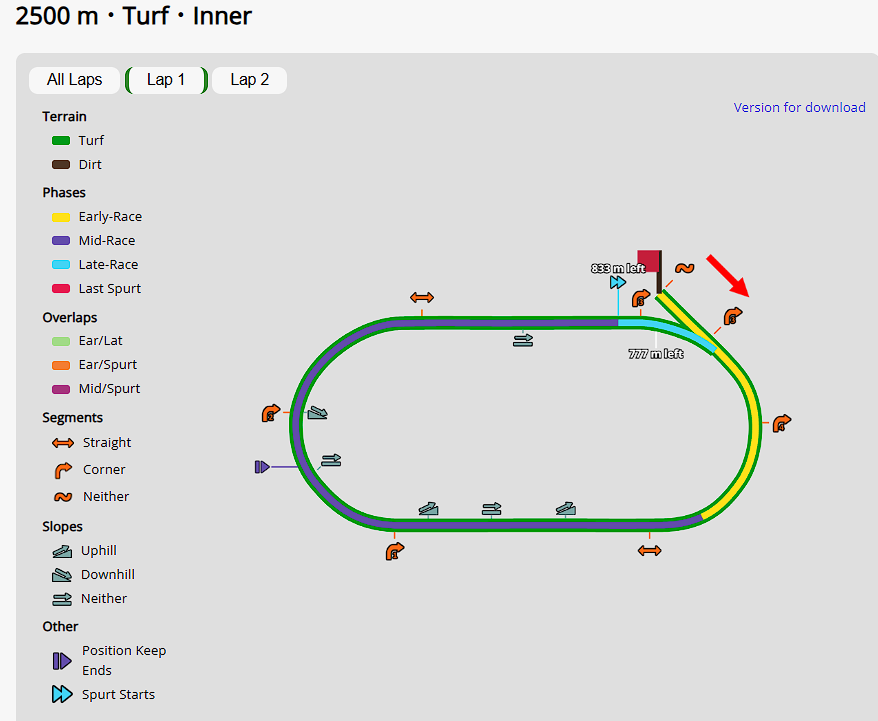Click the orange Ear/Spurt swatch
The image size is (878, 721).
tap(61, 366)
